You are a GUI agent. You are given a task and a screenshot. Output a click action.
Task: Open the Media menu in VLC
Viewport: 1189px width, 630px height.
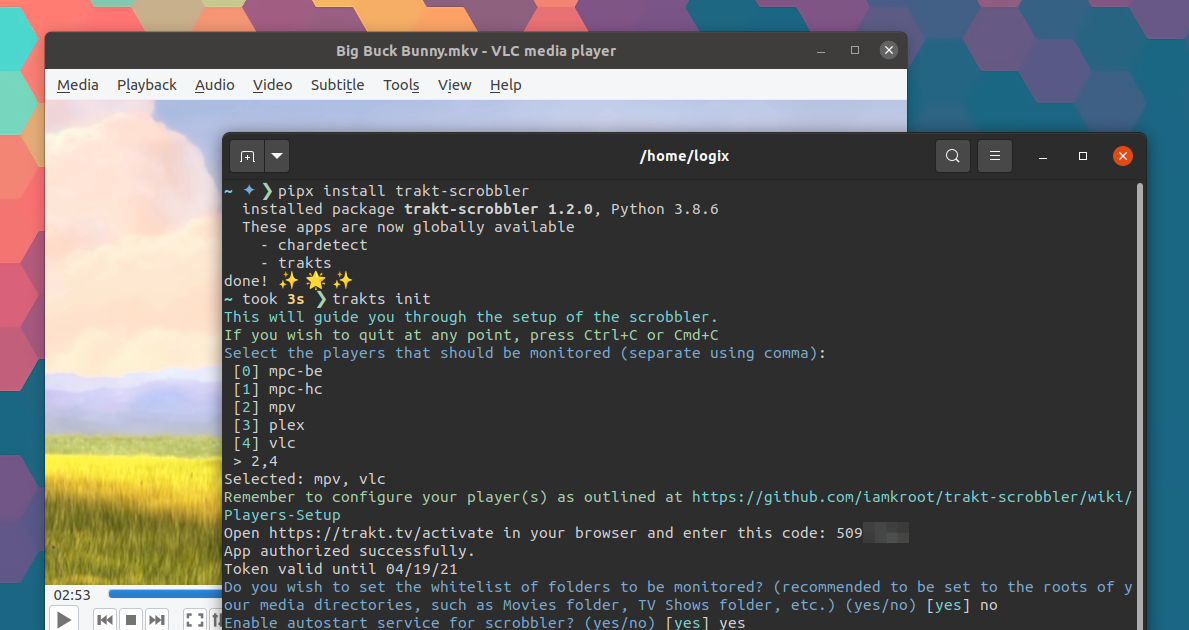tap(77, 85)
